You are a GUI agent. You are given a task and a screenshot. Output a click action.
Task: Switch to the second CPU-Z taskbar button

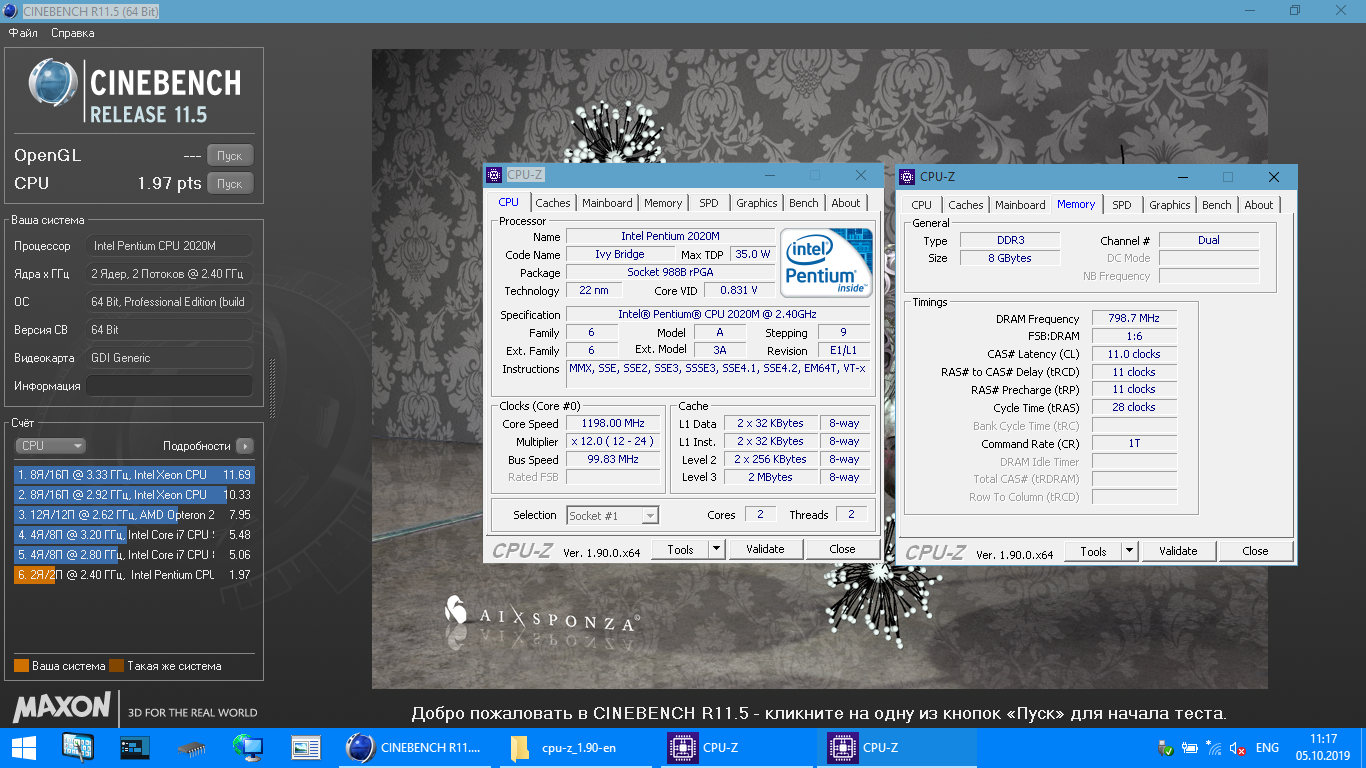(x=896, y=747)
